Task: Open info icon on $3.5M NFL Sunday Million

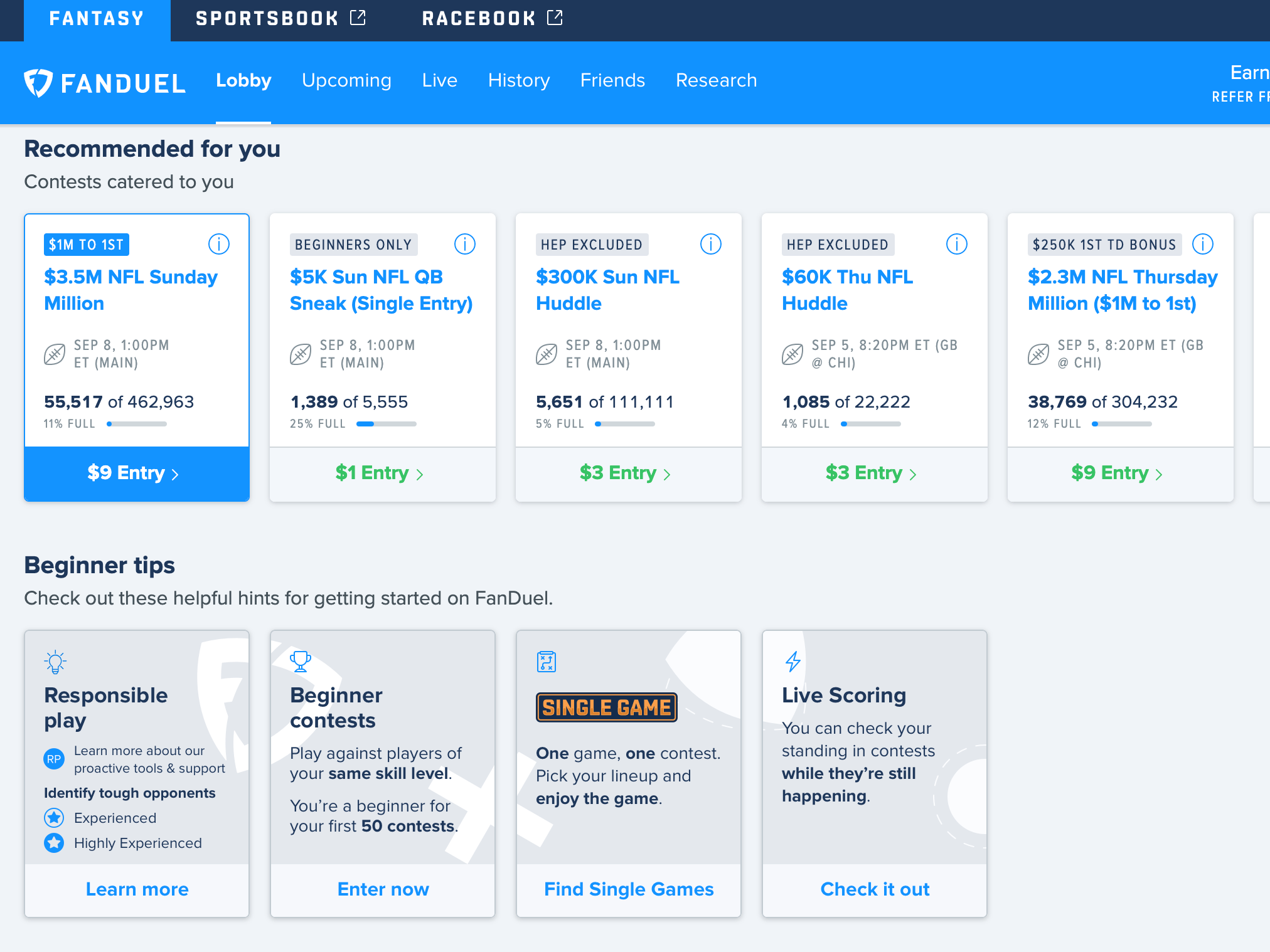Action: tap(219, 244)
